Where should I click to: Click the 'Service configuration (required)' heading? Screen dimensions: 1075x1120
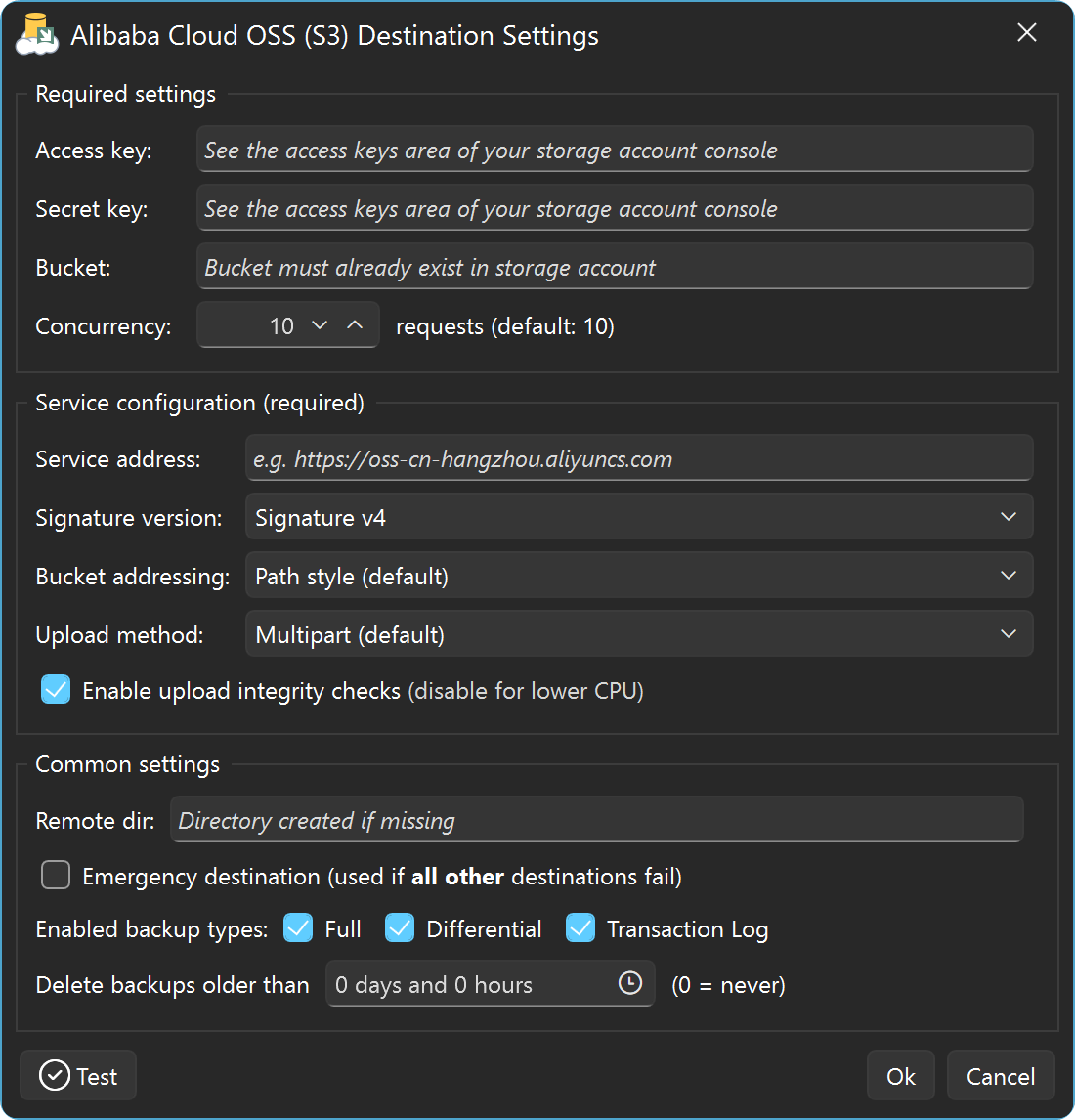(x=200, y=403)
